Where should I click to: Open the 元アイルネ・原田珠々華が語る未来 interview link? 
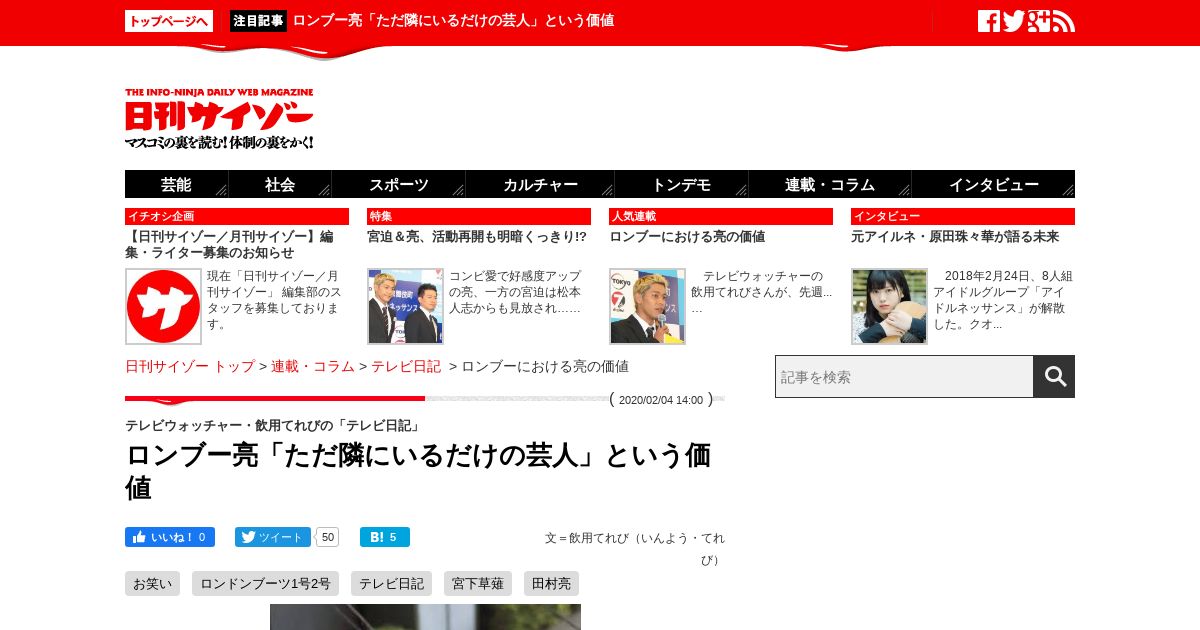(955, 237)
